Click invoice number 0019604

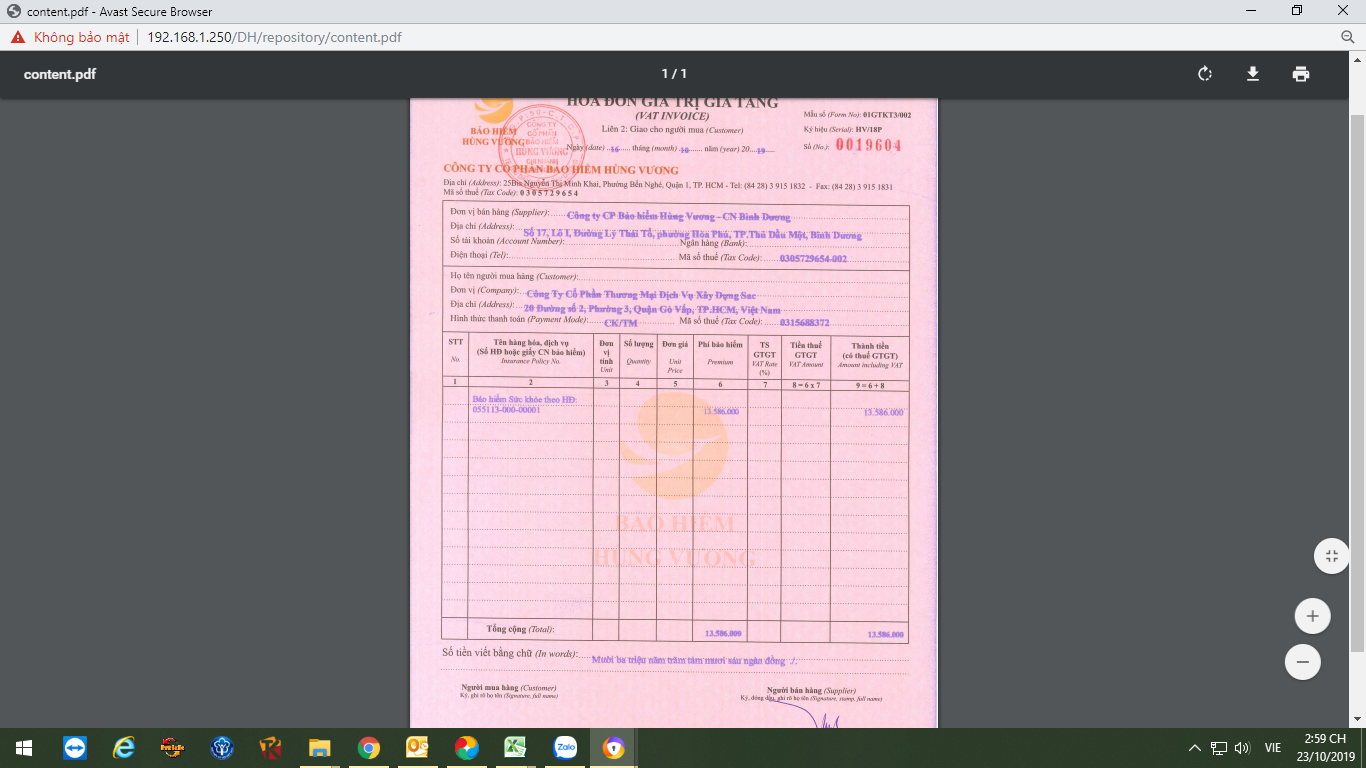[868, 145]
